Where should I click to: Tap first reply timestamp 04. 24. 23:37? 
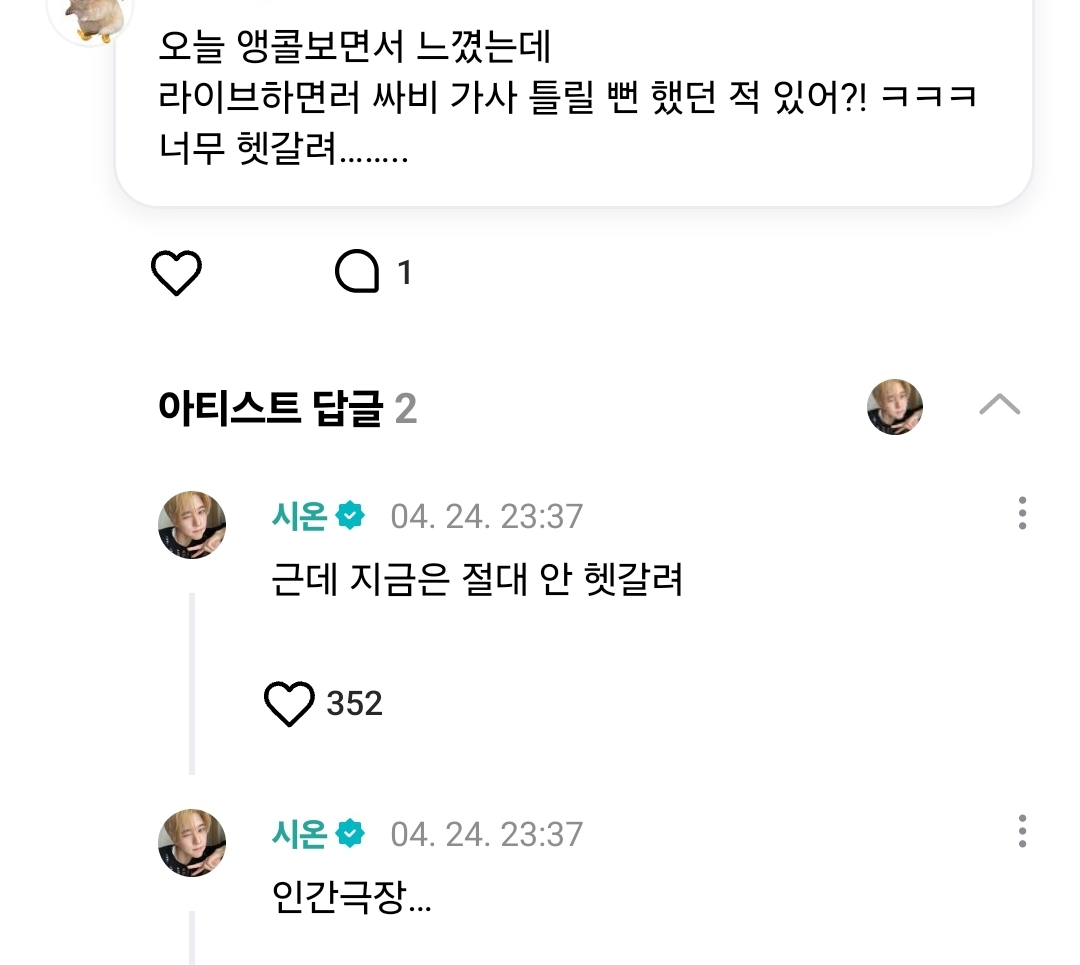(487, 517)
